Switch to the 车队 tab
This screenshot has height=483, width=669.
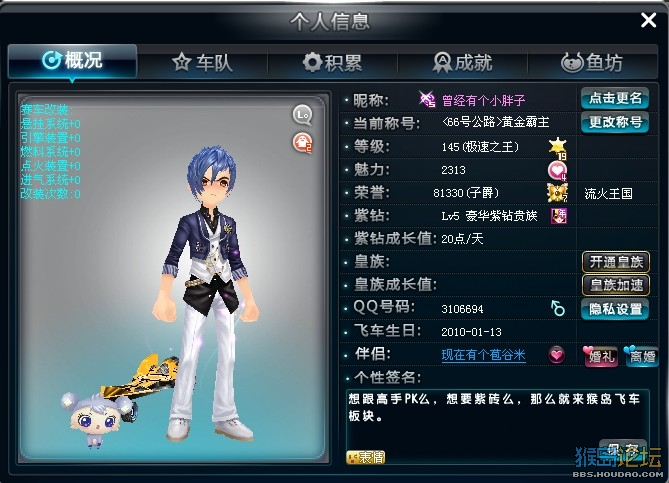pyautogui.click(x=203, y=62)
